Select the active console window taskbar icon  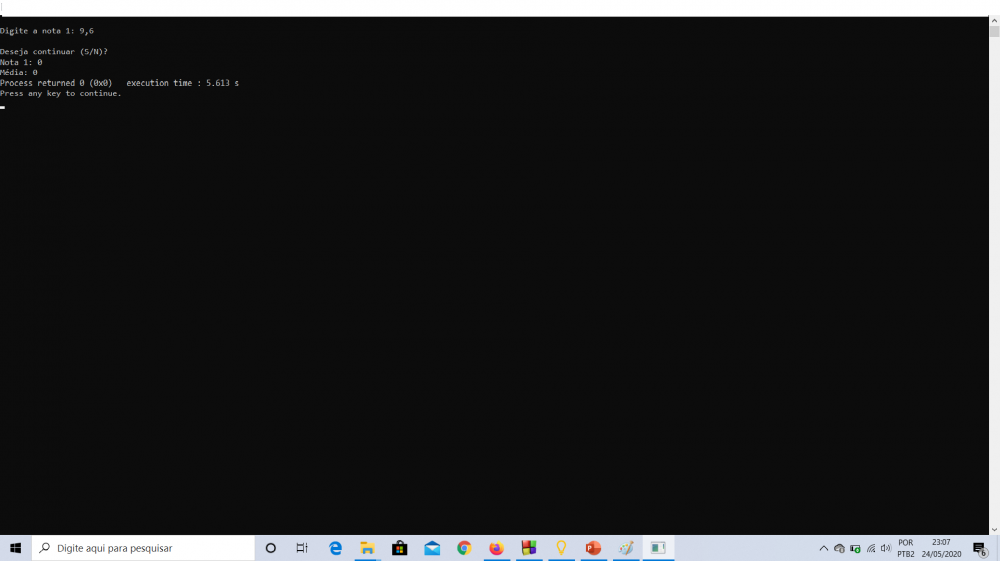[x=658, y=548]
